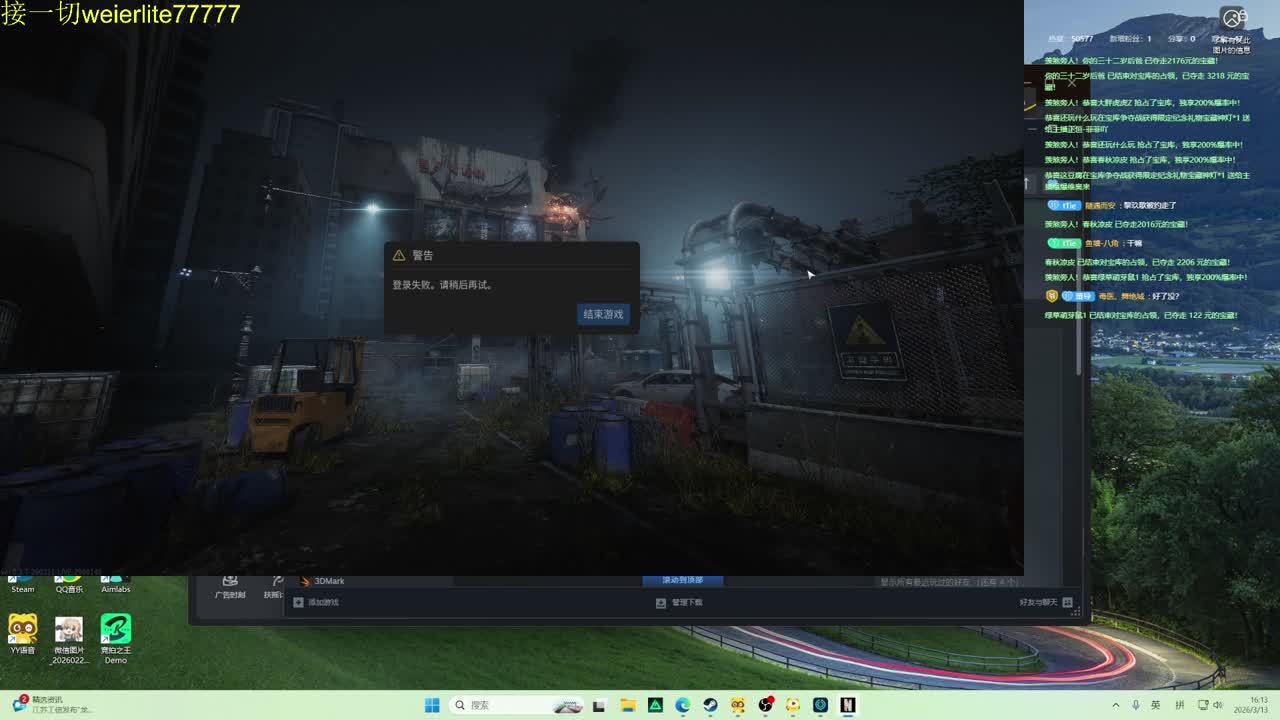Expand the hidden system tray icons chevron
Viewport: 1280px width, 720px height.
coord(1116,705)
